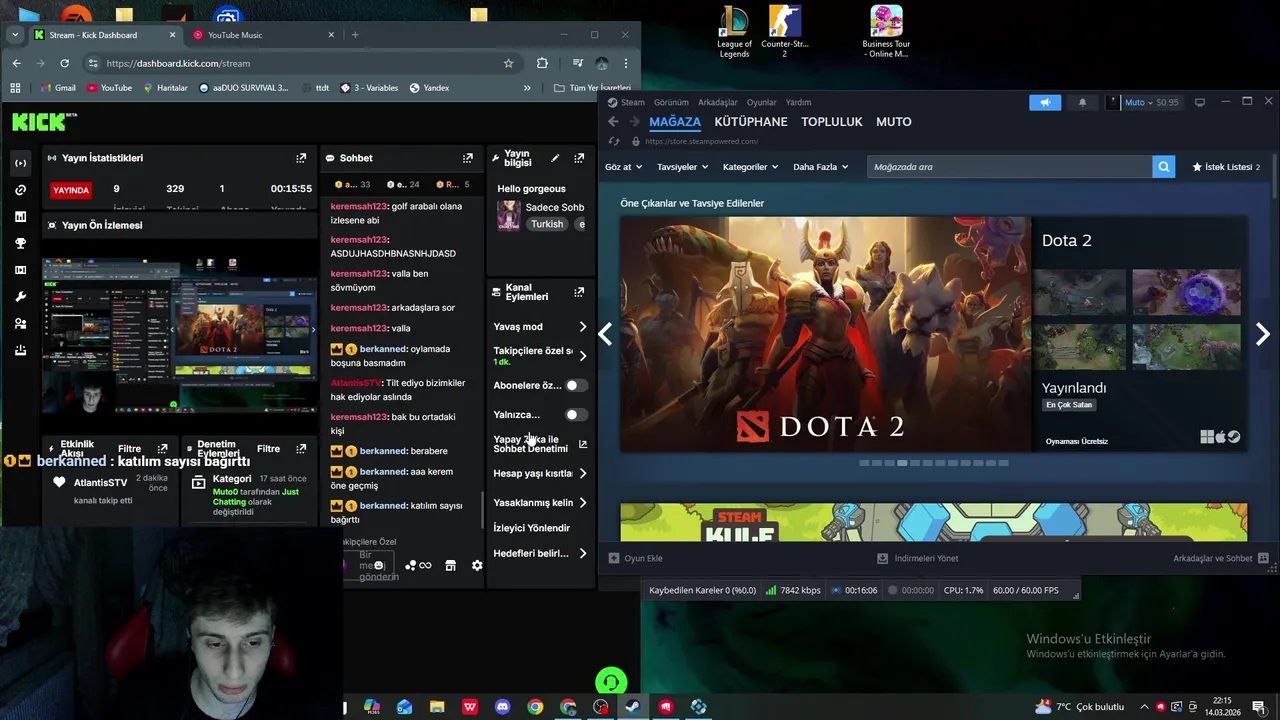Image resolution: width=1280 pixels, height=720 pixels.
Task: Click Filtre in Etkinlik Akışı panel
Action: (x=129, y=449)
